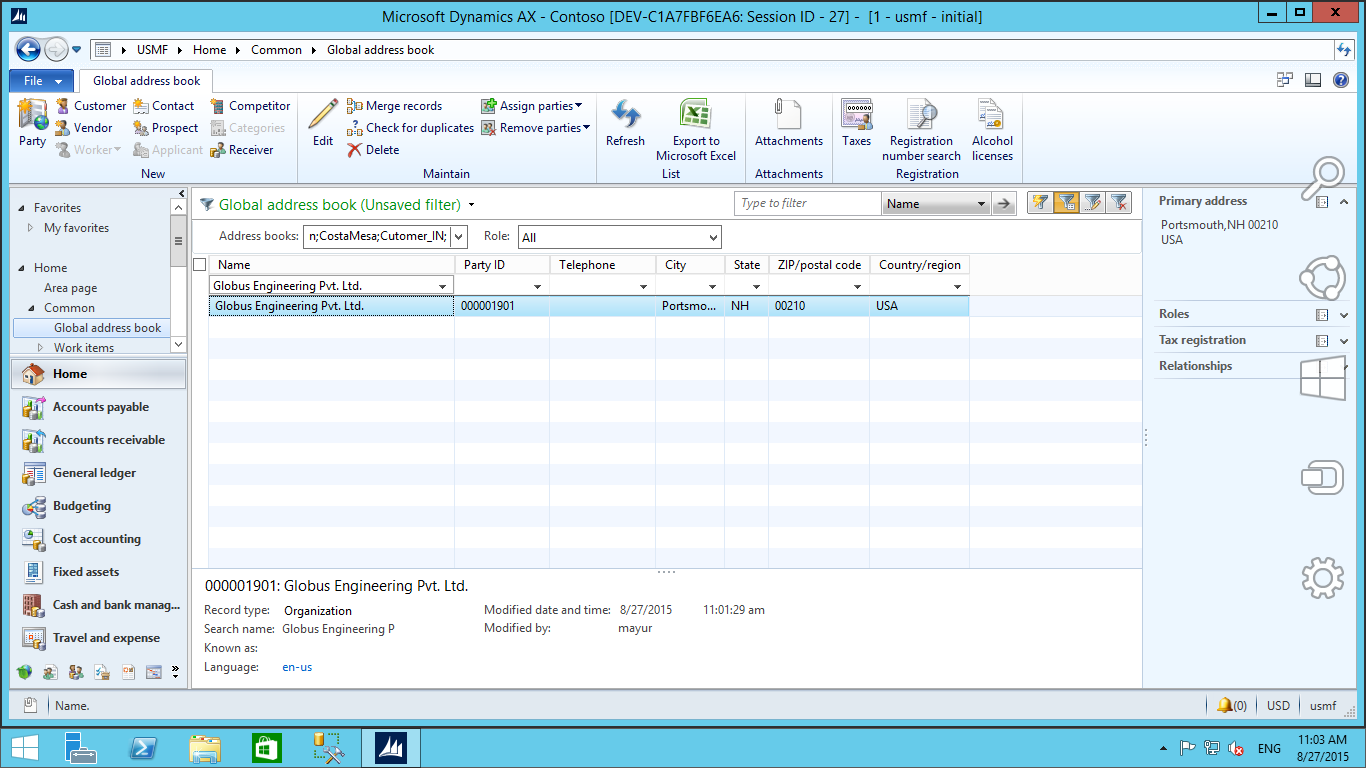Refresh the address book list
The width and height of the screenshot is (1366, 768).
(x=625, y=123)
